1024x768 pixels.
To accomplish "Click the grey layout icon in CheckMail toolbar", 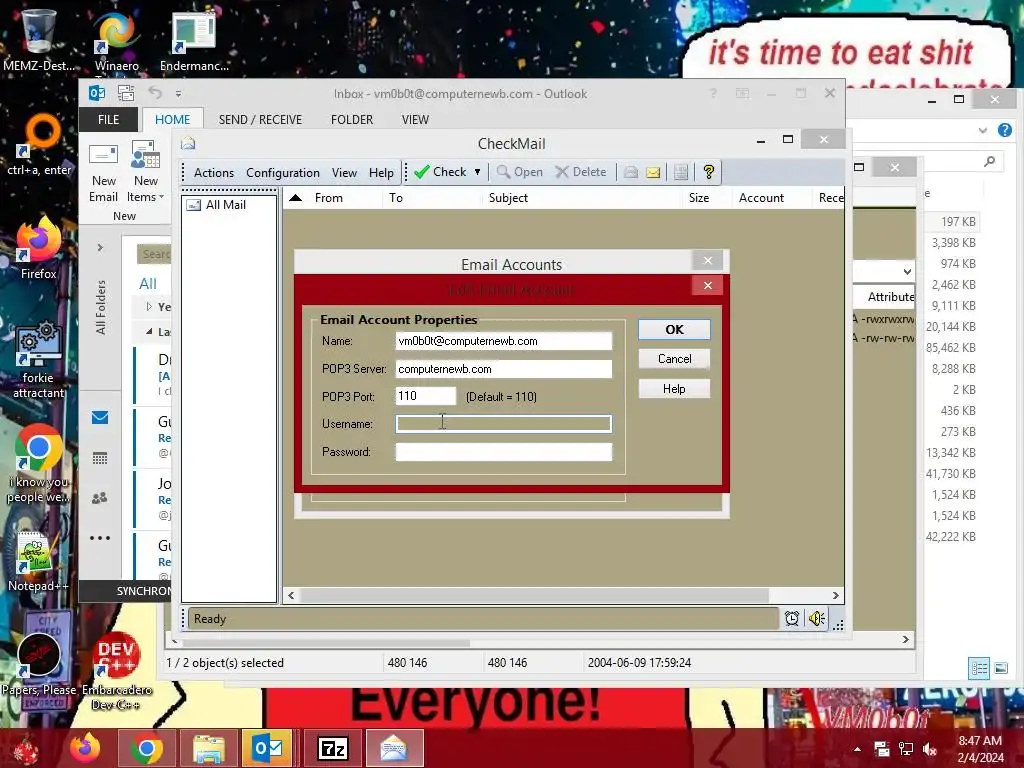I will click(680, 172).
